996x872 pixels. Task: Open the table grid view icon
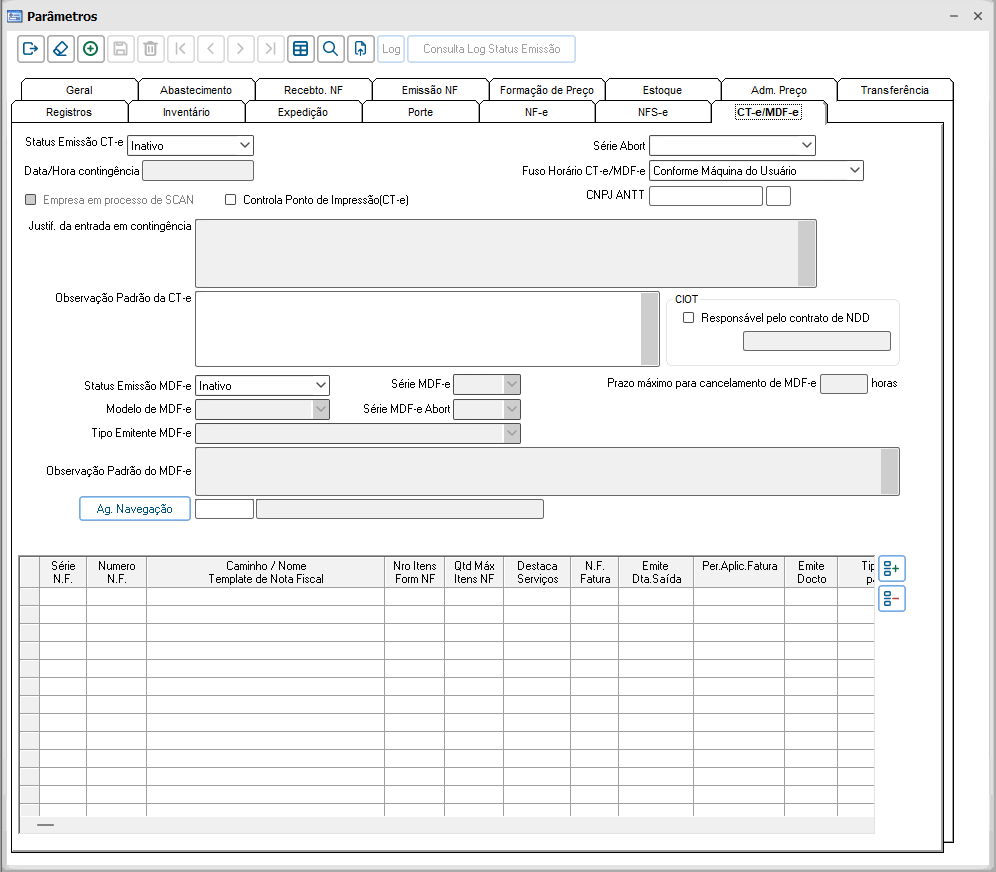point(300,49)
